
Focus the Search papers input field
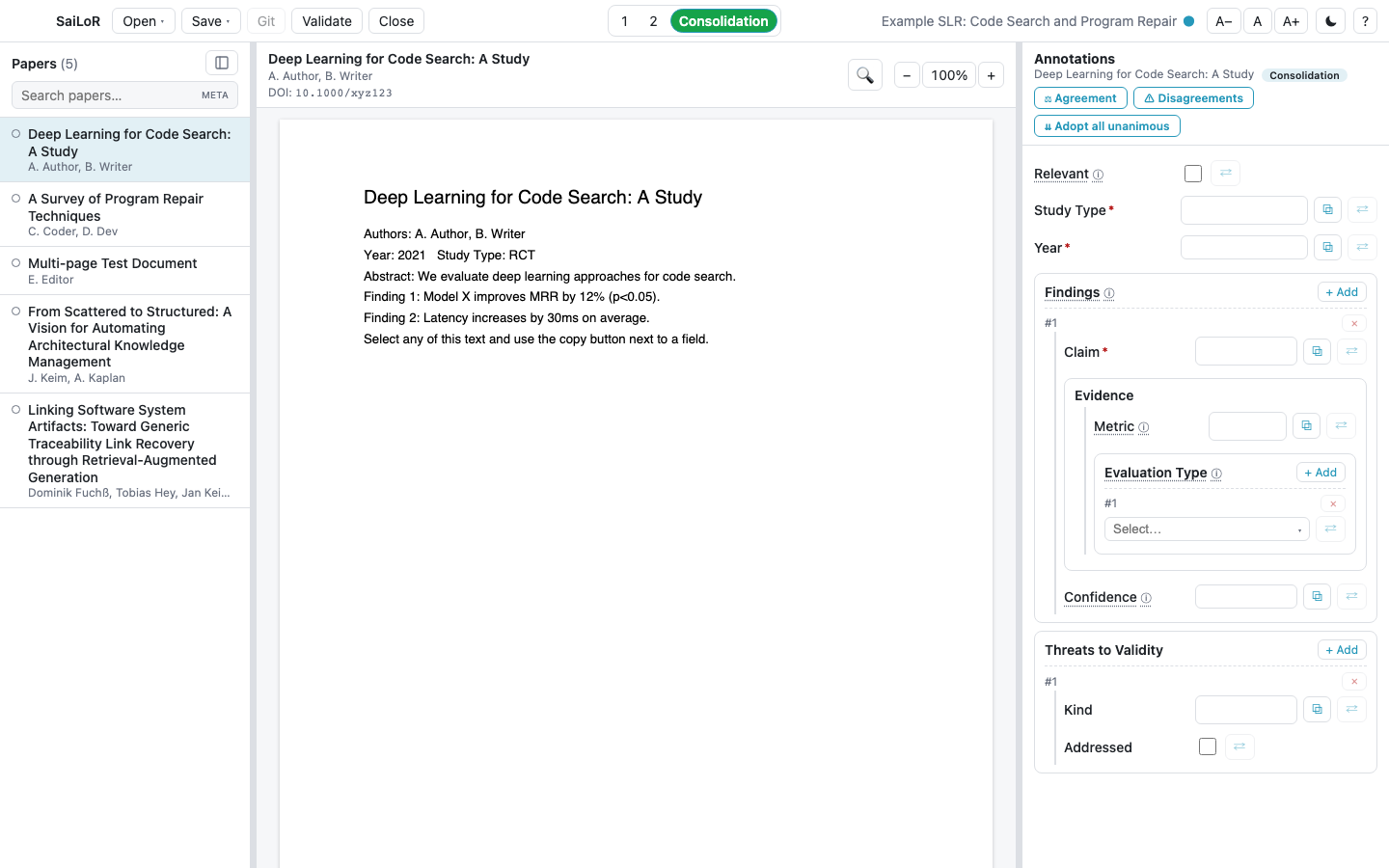[124, 95]
